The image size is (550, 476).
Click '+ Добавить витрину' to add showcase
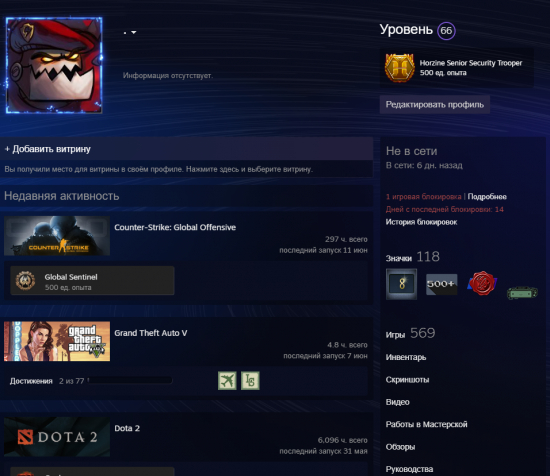[x=48, y=149]
